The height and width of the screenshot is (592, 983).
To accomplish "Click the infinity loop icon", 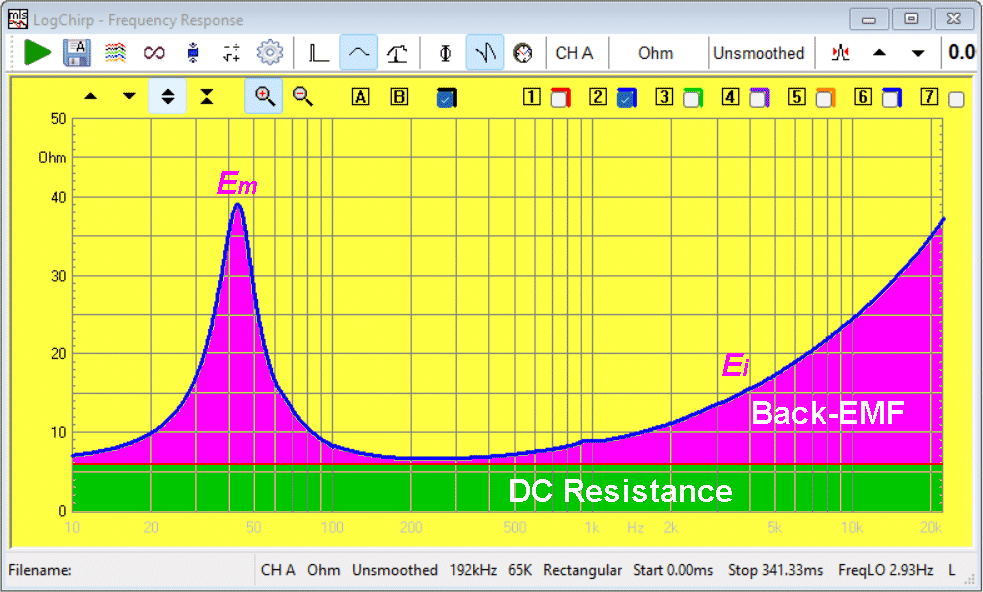I will coord(154,53).
